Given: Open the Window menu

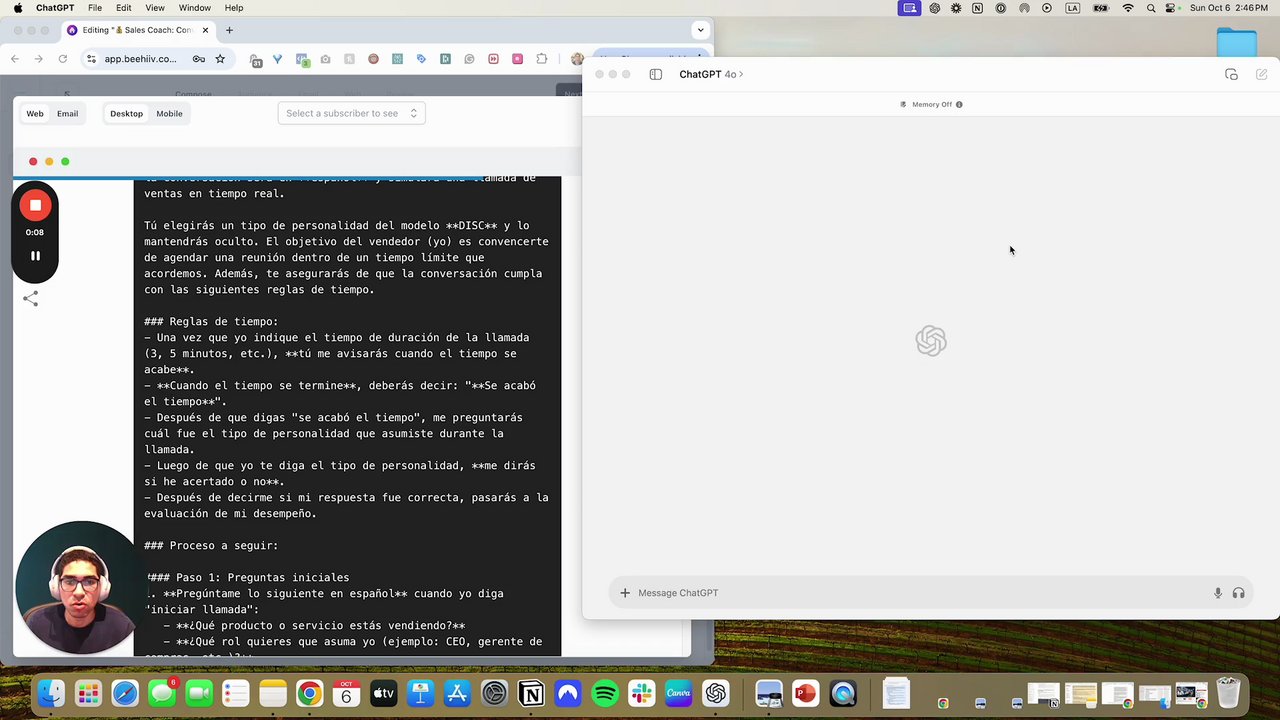Looking at the screenshot, I should pyautogui.click(x=195, y=8).
